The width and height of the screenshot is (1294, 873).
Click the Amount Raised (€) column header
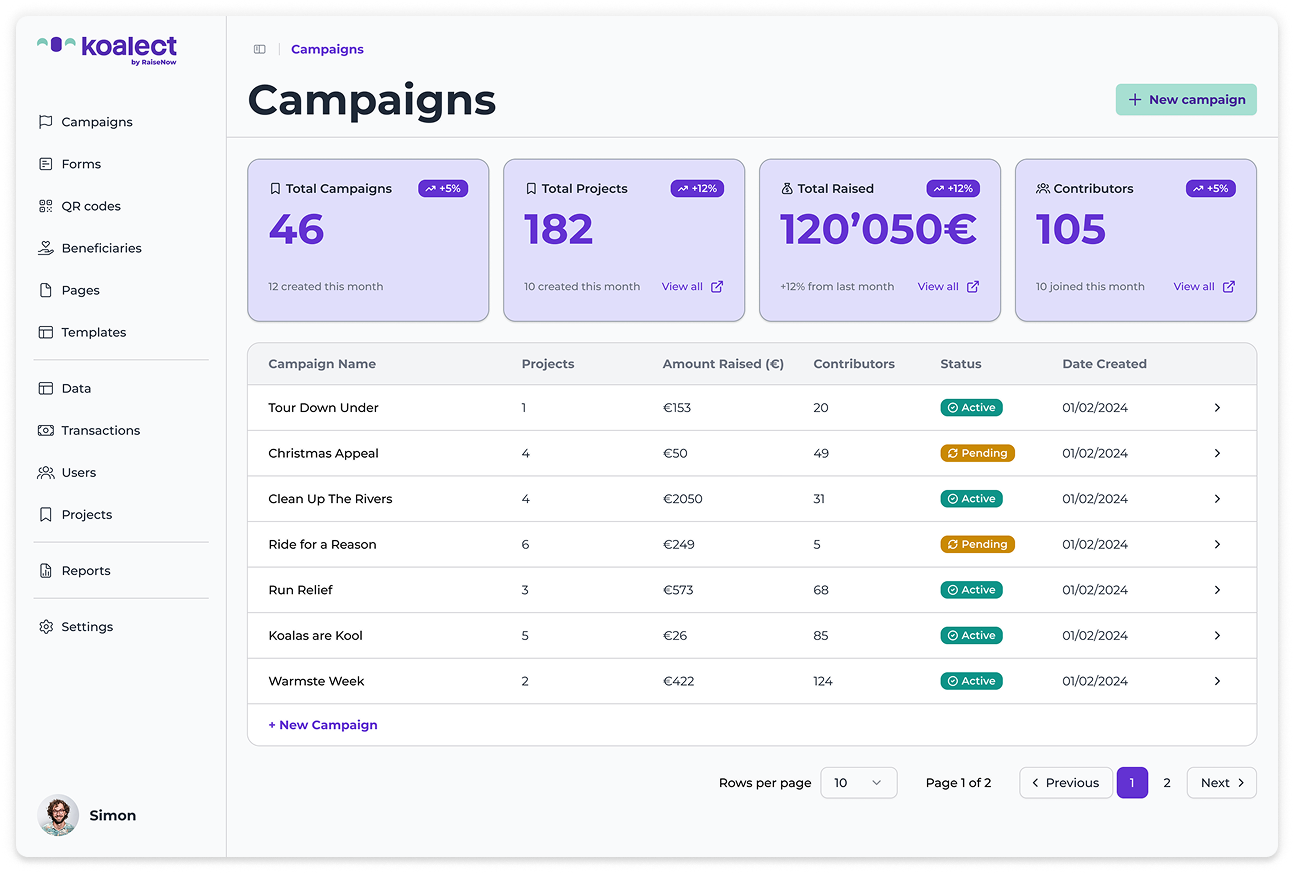click(723, 364)
